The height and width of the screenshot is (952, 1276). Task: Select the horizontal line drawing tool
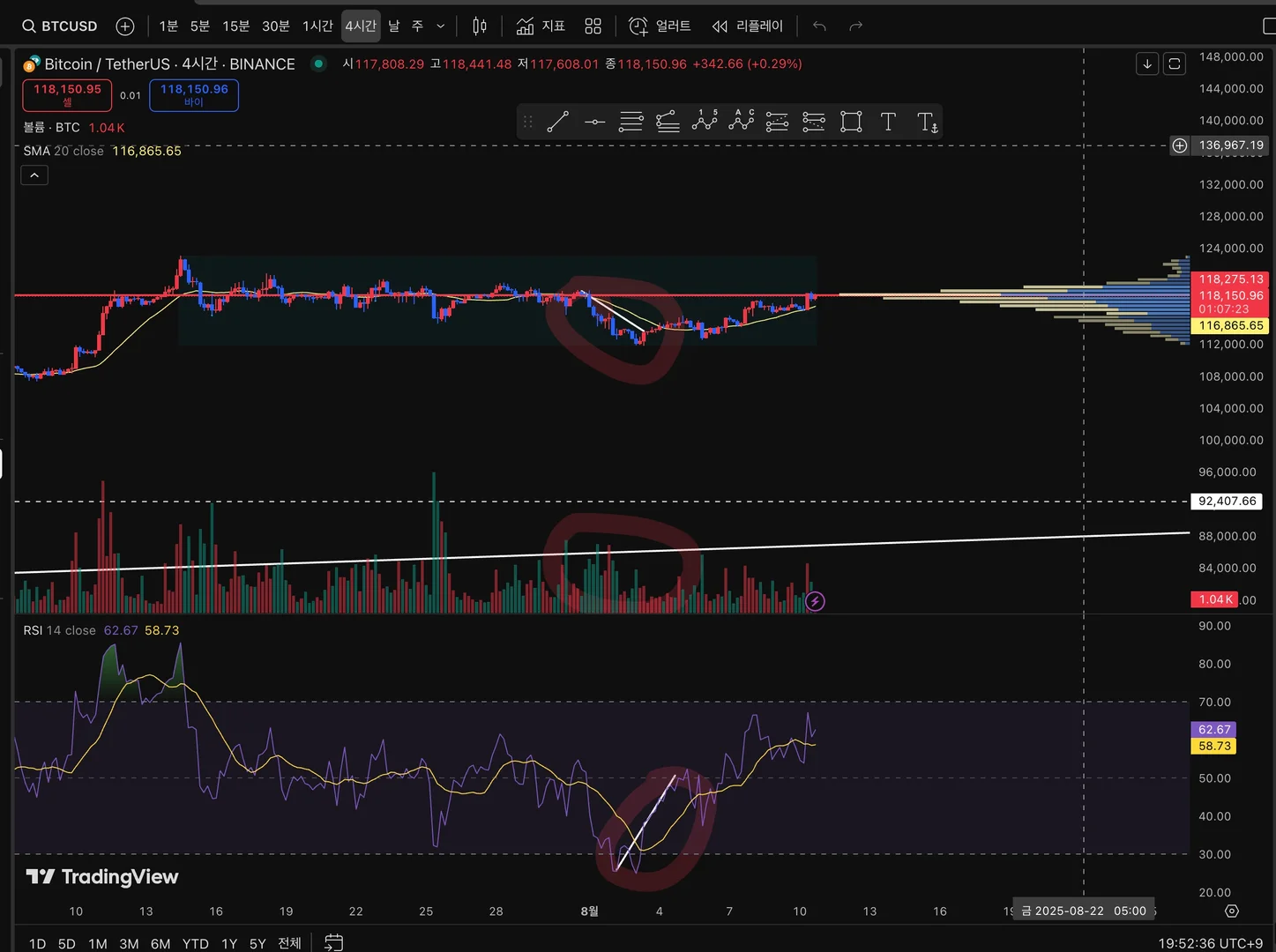click(x=595, y=122)
